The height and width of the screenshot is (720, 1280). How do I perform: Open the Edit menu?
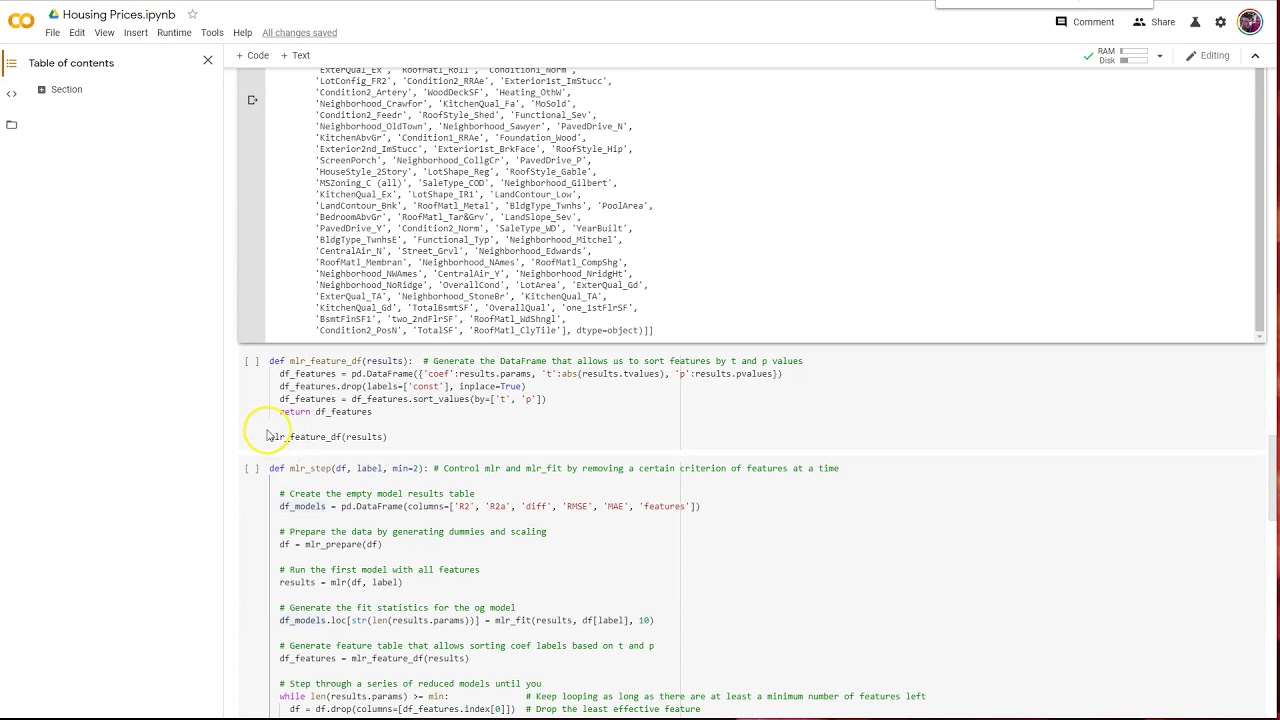(77, 33)
